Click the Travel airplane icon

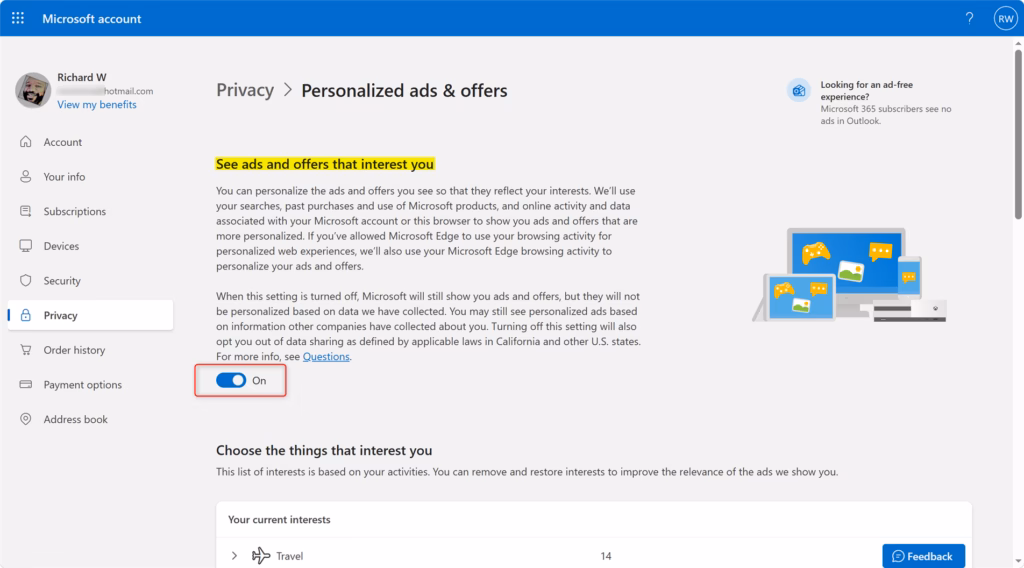(x=261, y=556)
